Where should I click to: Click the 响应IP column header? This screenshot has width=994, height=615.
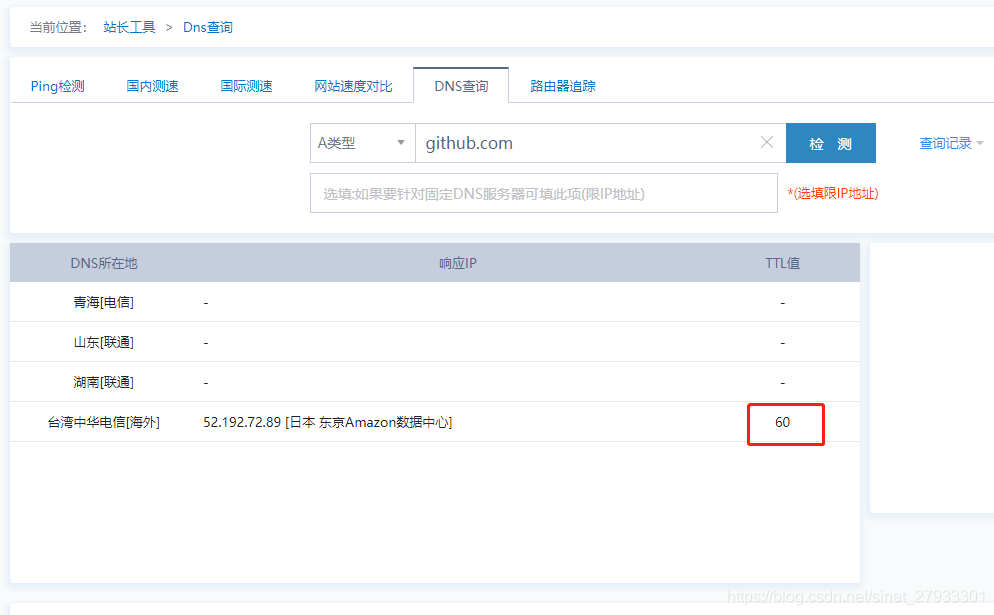tap(458, 263)
